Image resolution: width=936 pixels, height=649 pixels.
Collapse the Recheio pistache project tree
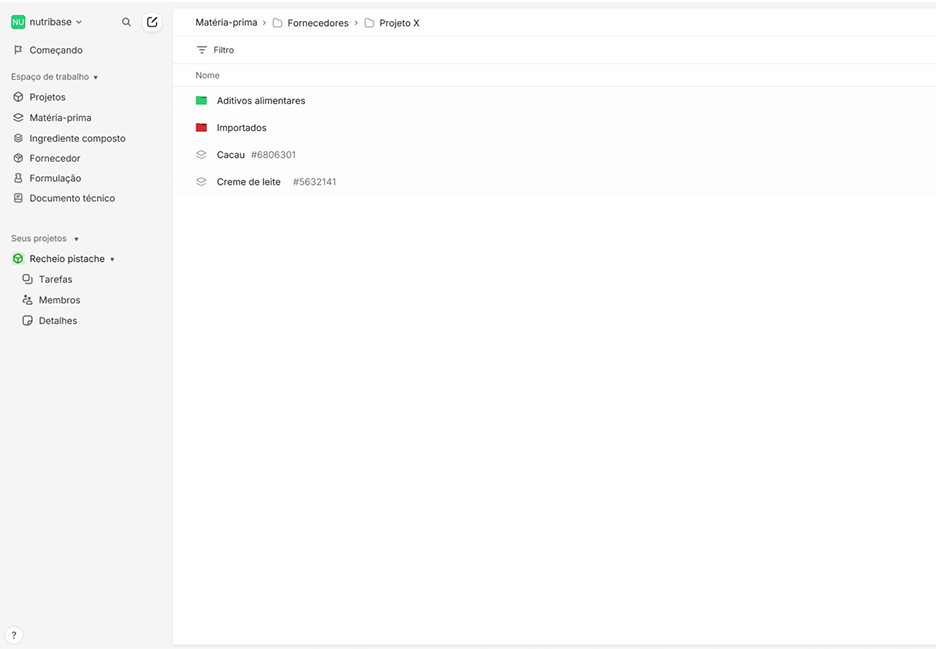pos(112,259)
